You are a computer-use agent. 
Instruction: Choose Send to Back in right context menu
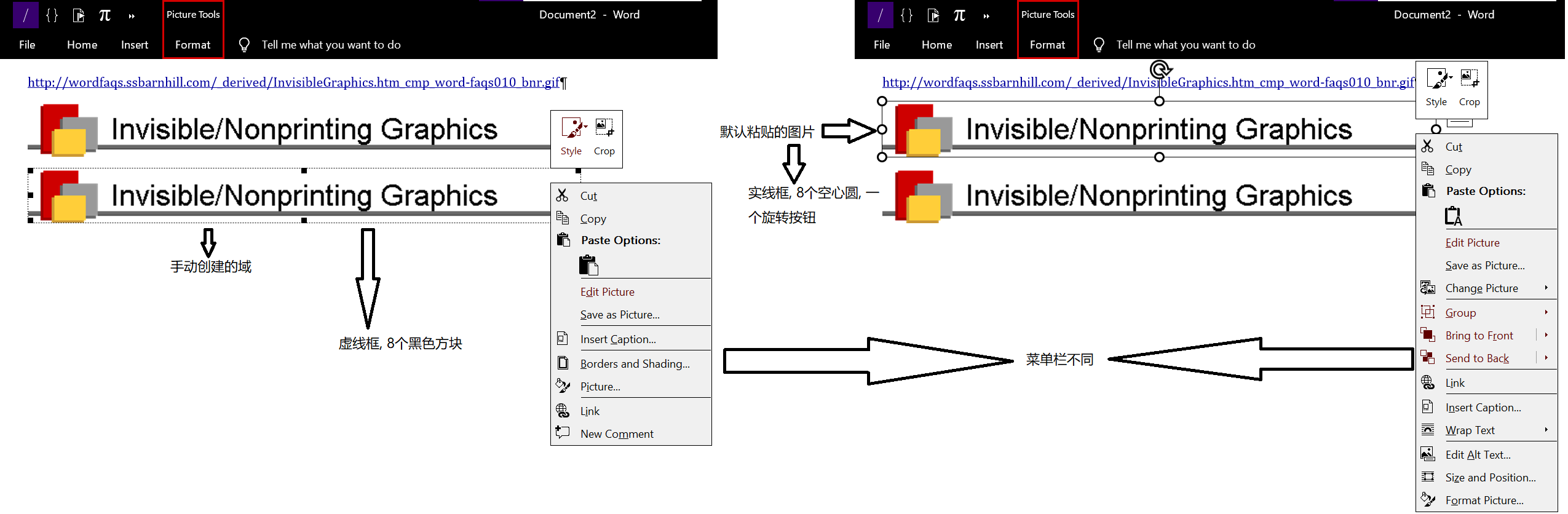1477,358
